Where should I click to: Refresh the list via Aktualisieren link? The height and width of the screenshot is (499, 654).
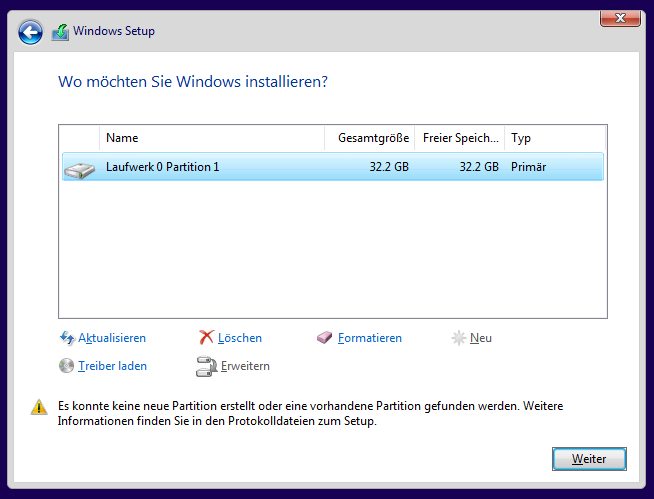click(112, 338)
